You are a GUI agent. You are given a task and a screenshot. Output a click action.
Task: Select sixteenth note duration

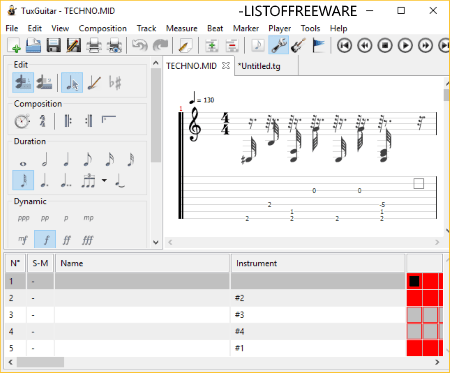click(x=109, y=159)
